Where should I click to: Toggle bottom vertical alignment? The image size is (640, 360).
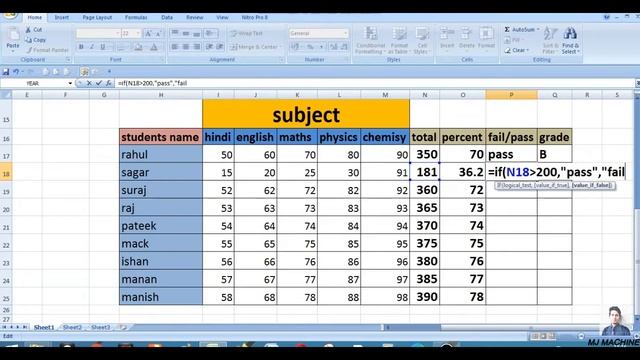click(197, 33)
